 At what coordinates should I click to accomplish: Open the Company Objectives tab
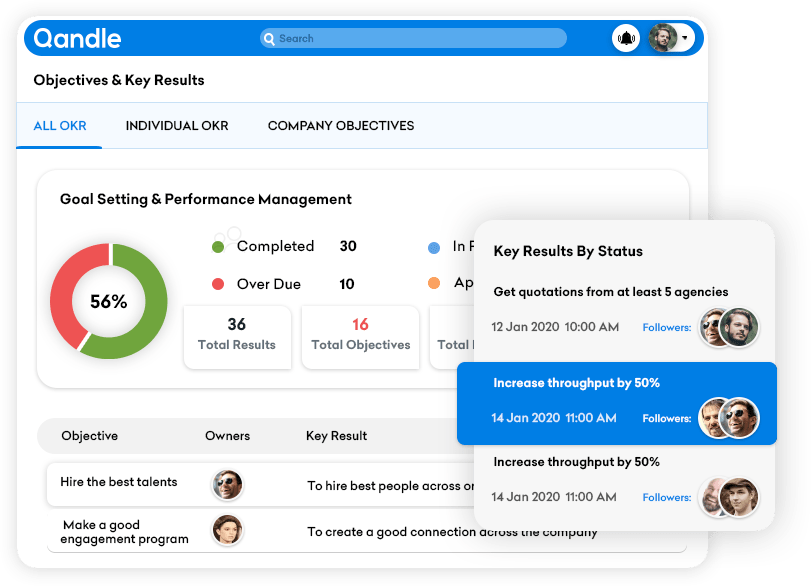[x=341, y=126]
